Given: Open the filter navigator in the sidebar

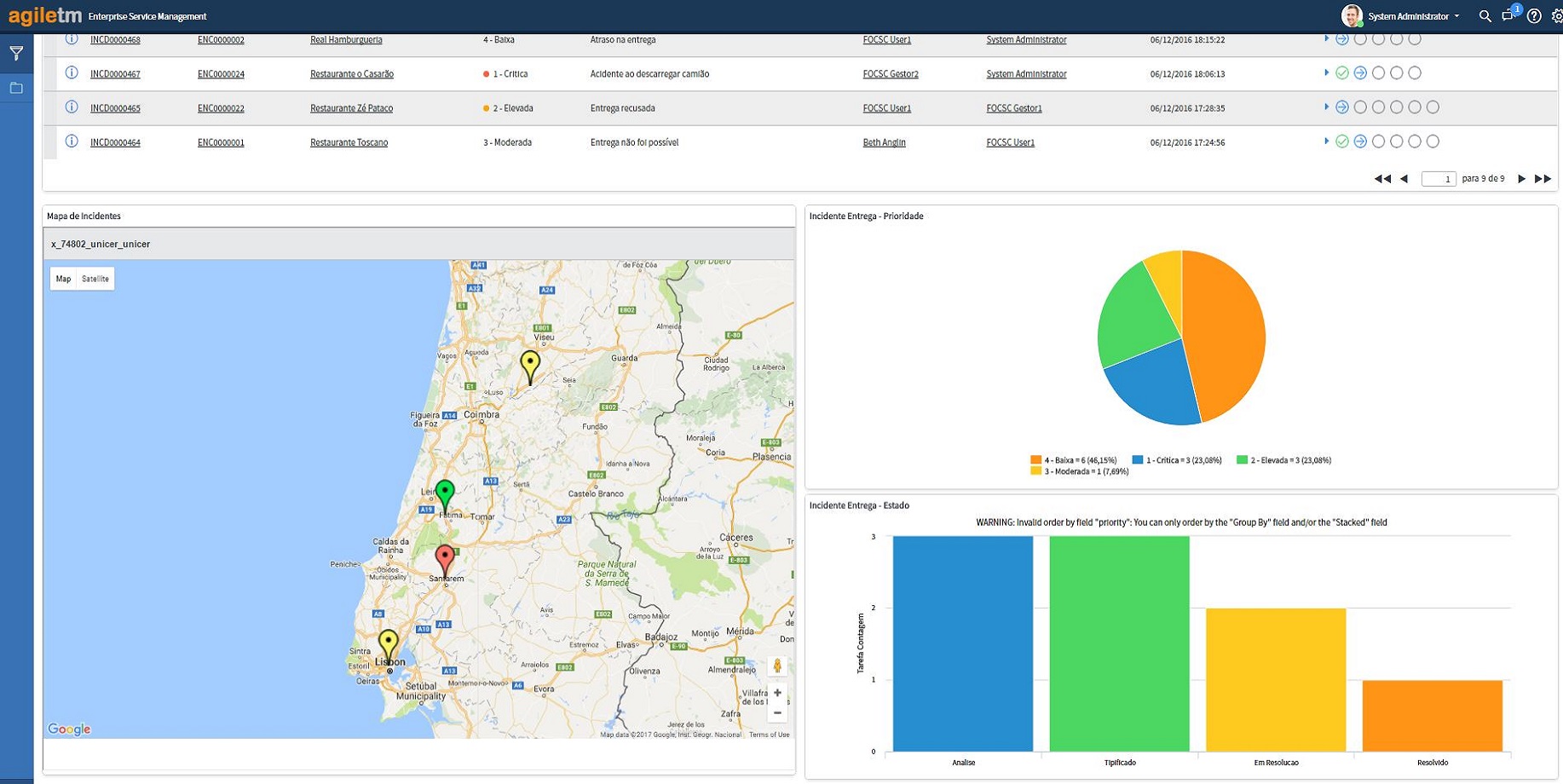Looking at the screenshot, I should tap(16, 54).
